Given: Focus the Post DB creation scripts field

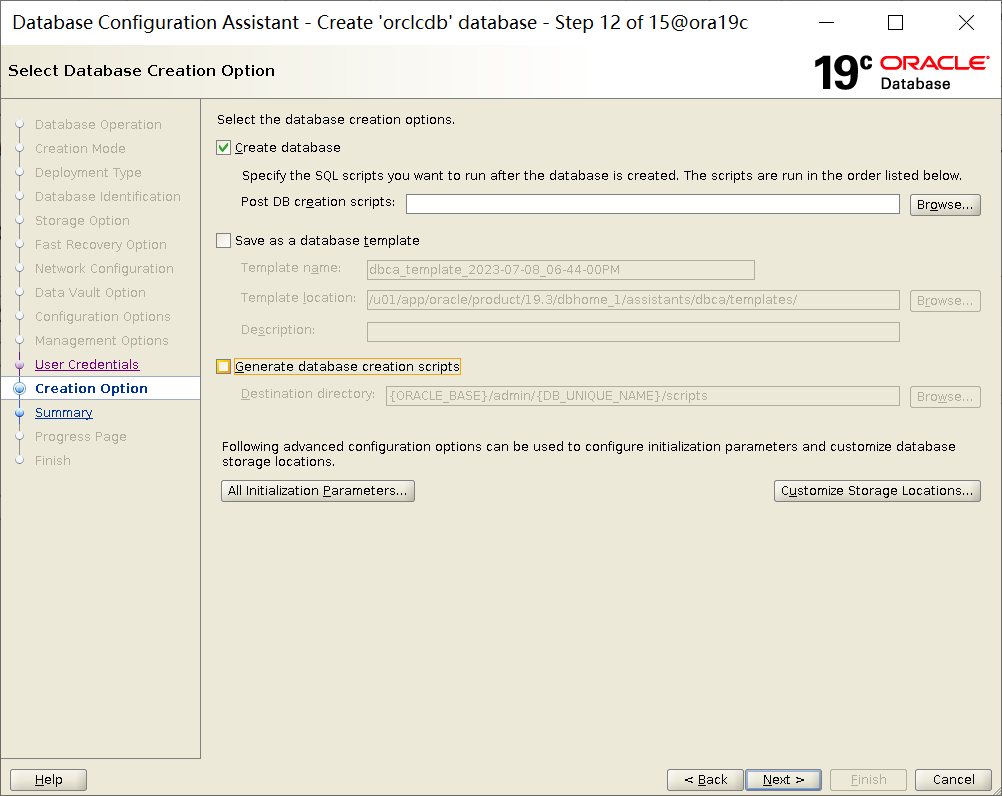Looking at the screenshot, I should pyautogui.click(x=652, y=204).
